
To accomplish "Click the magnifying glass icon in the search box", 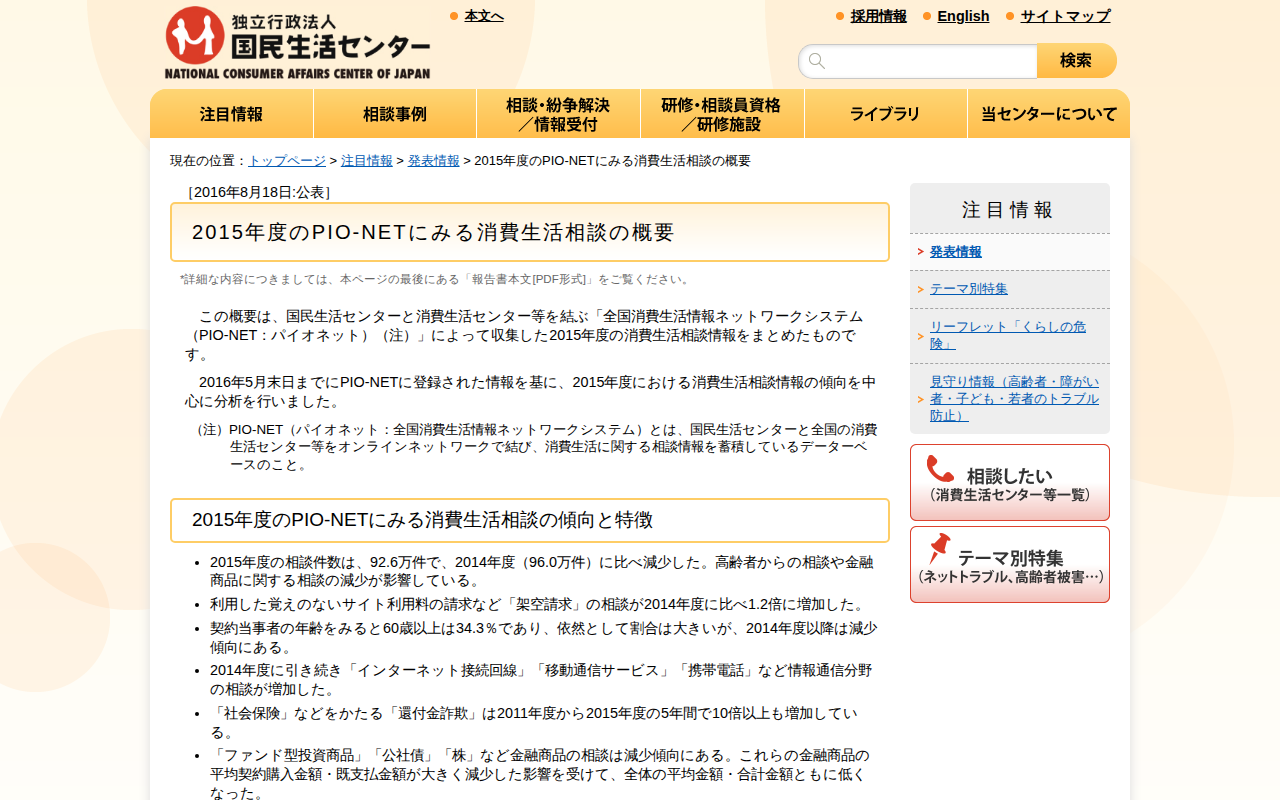I will coord(816,60).
